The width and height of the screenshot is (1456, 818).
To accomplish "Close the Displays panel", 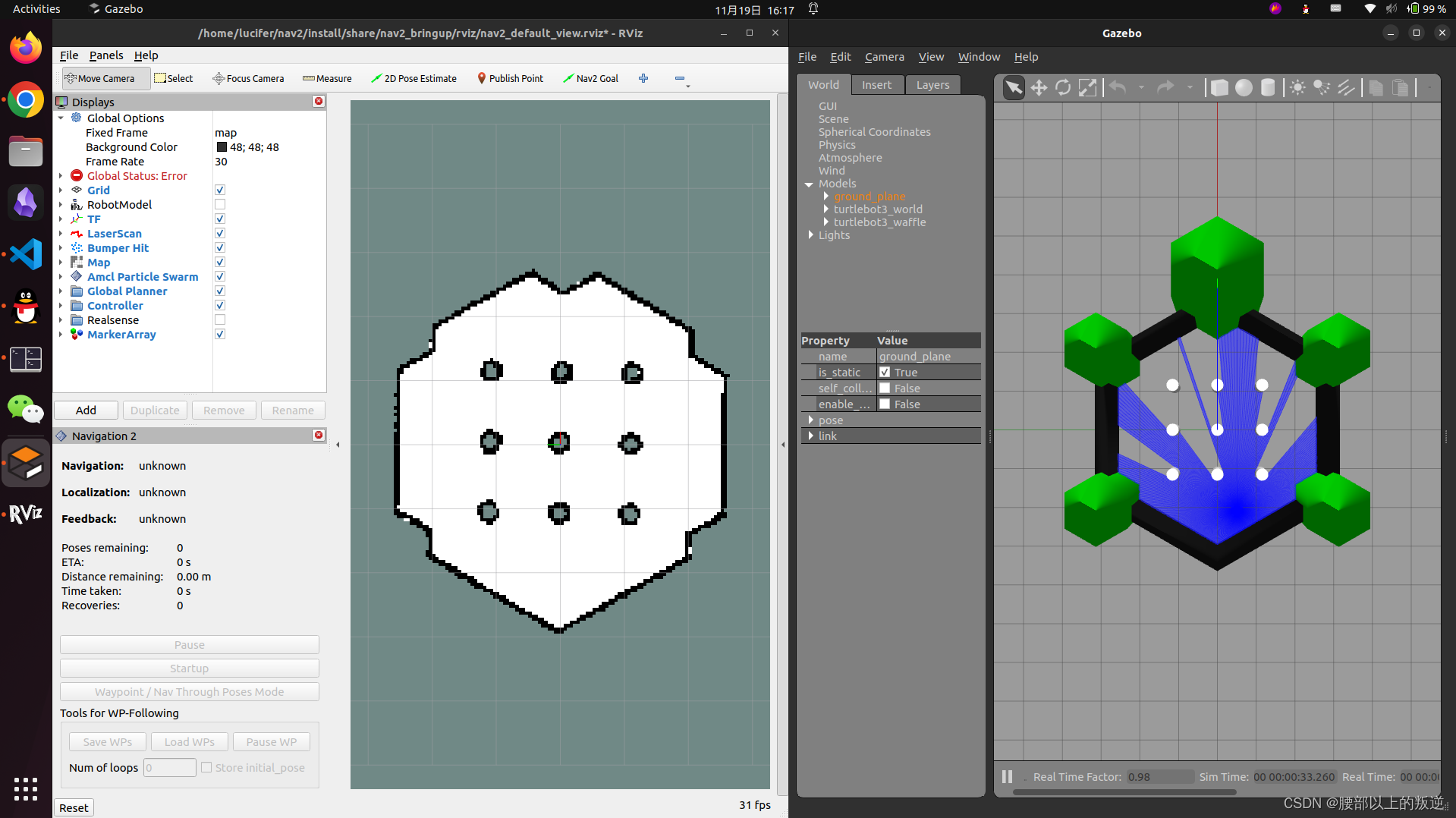I will (x=319, y=101).
